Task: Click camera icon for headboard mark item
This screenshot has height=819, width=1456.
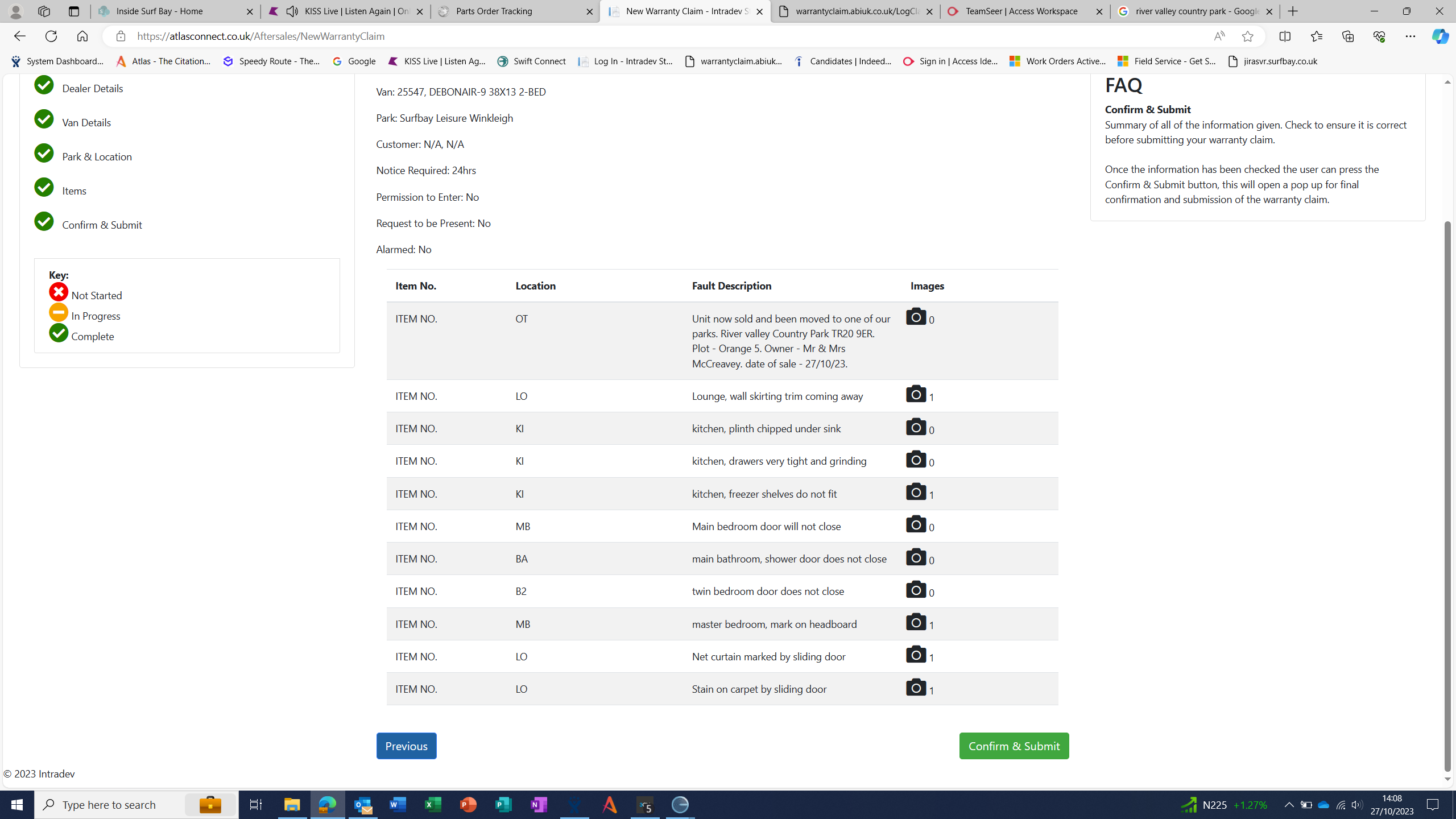Action: pos(916,622)
